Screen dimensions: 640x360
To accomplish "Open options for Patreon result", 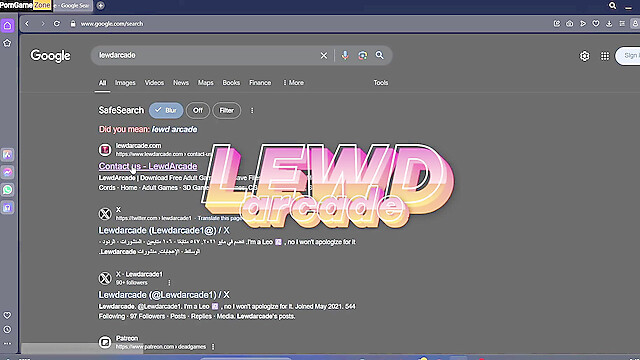I will coord(213,347).
